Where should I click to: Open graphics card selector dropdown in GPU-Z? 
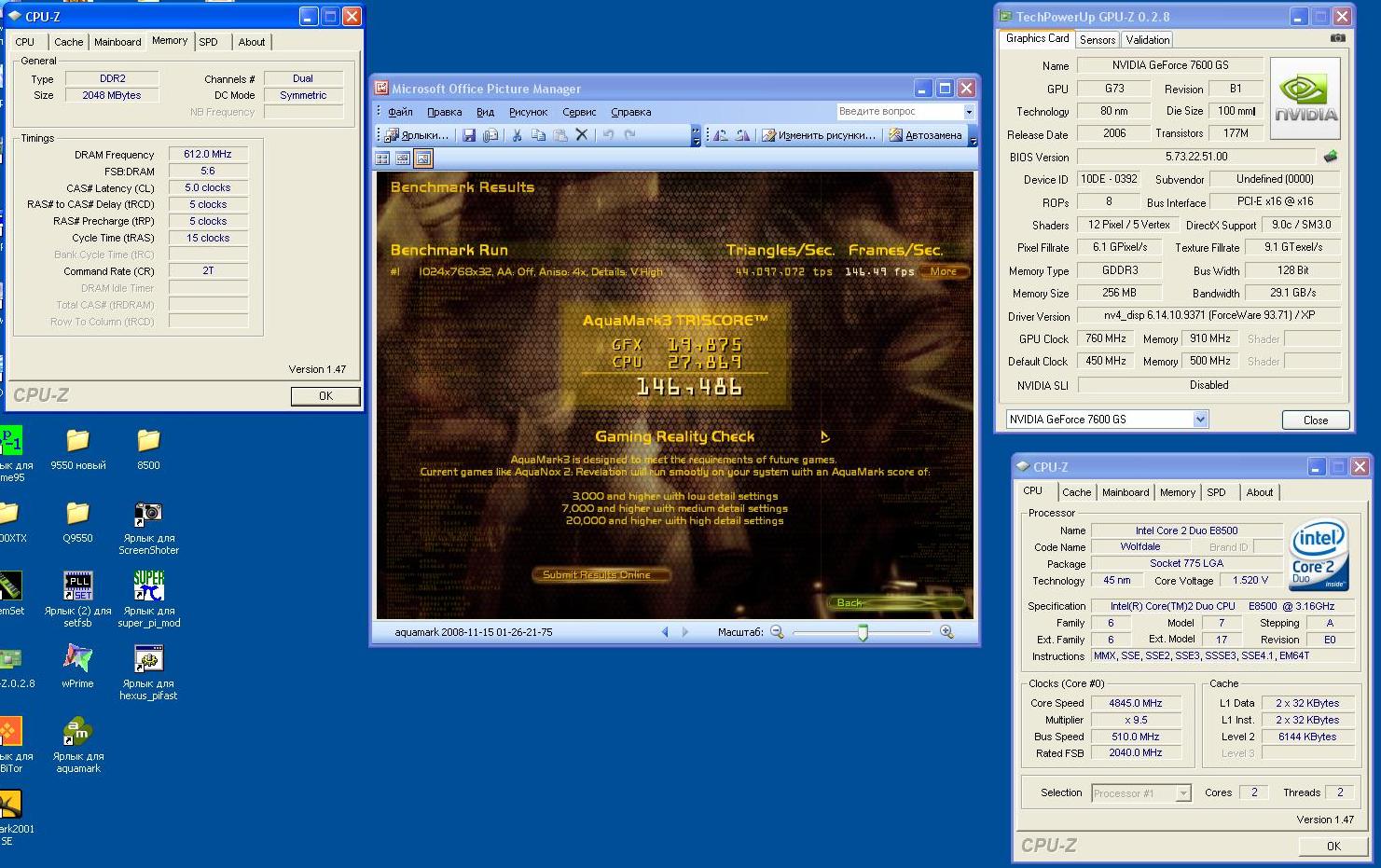click(1200, 420)
